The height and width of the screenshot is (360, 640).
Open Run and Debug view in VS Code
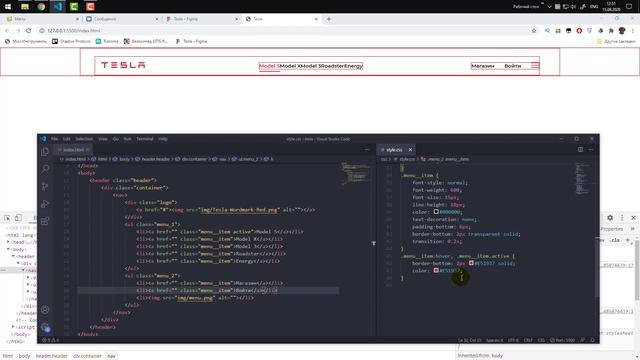coord(45,204)
